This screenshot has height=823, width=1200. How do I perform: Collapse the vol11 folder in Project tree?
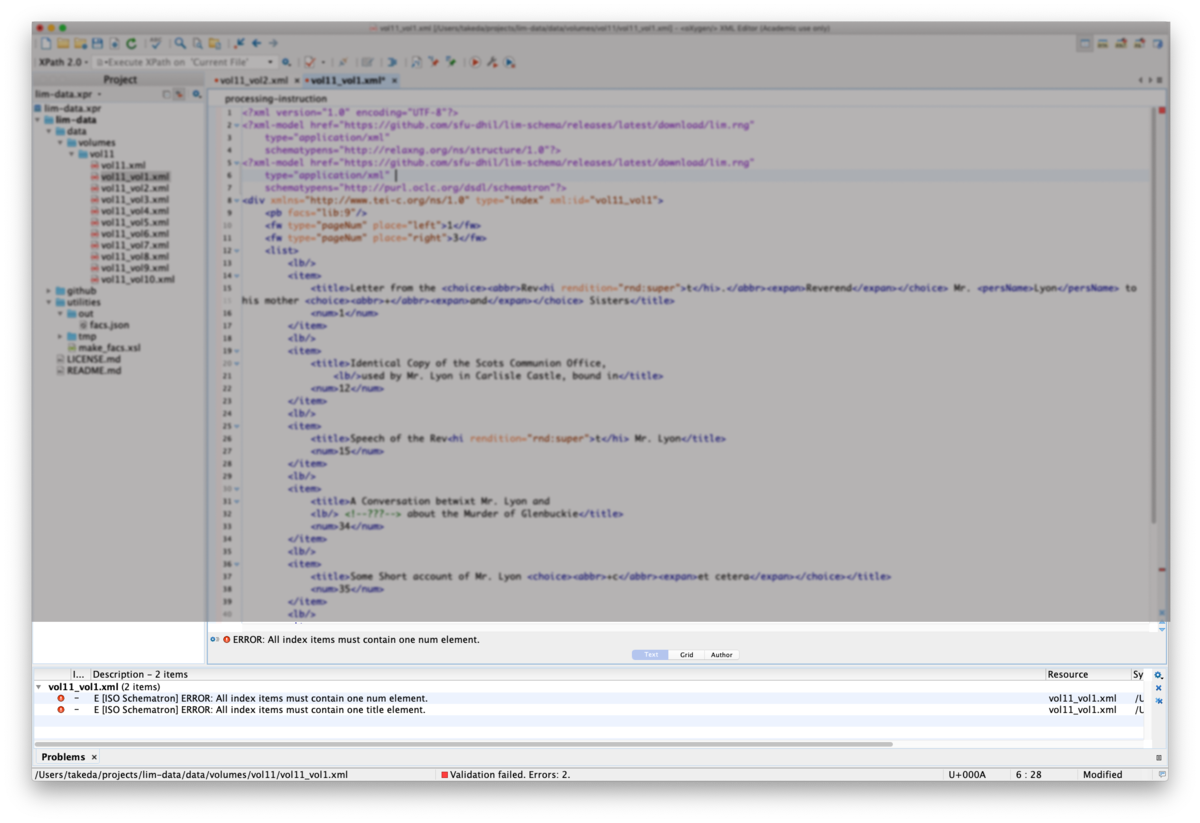click(72, 154)
